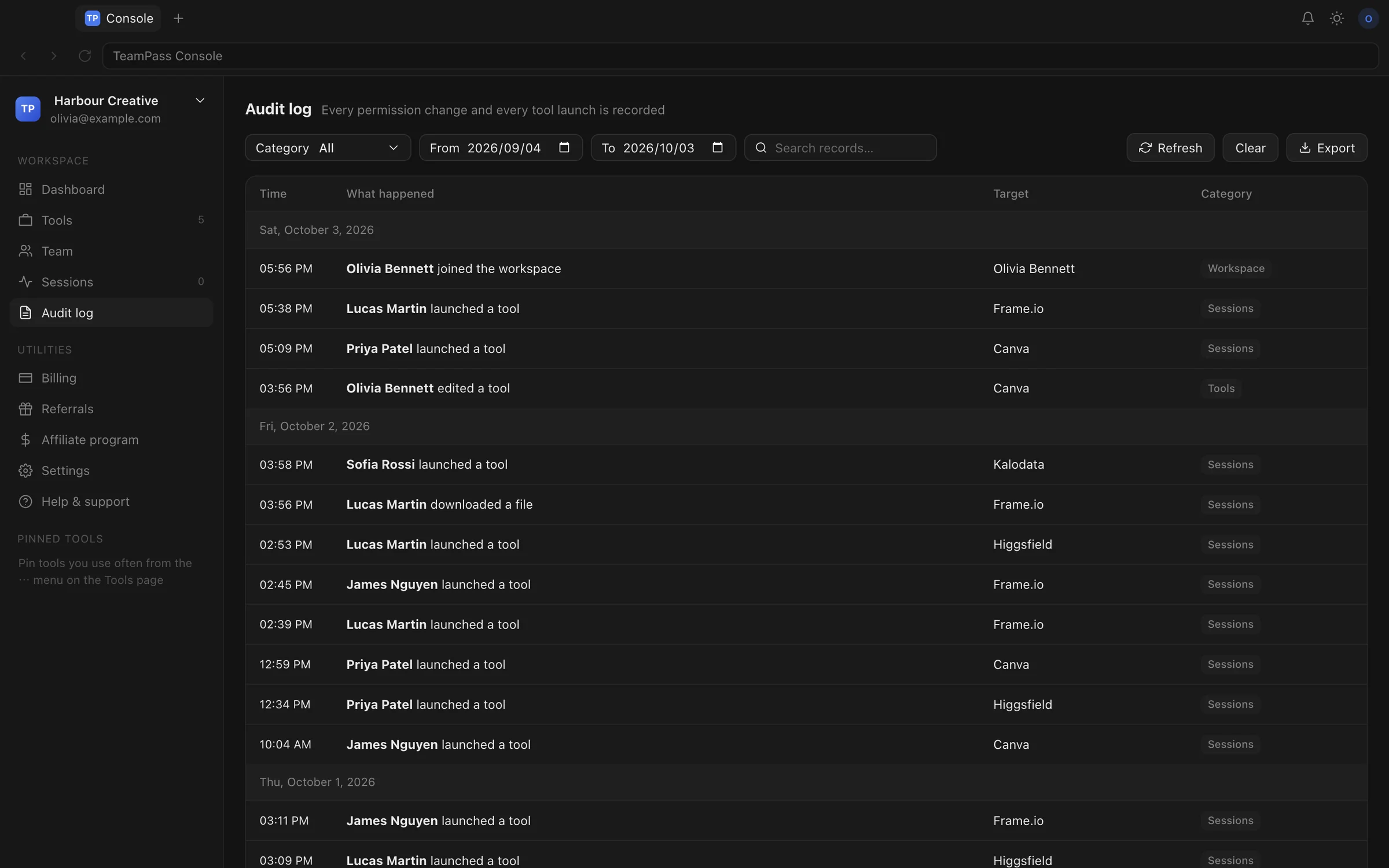
Task: Click the TeamPass Console address bar
Action: click(740, 56)
